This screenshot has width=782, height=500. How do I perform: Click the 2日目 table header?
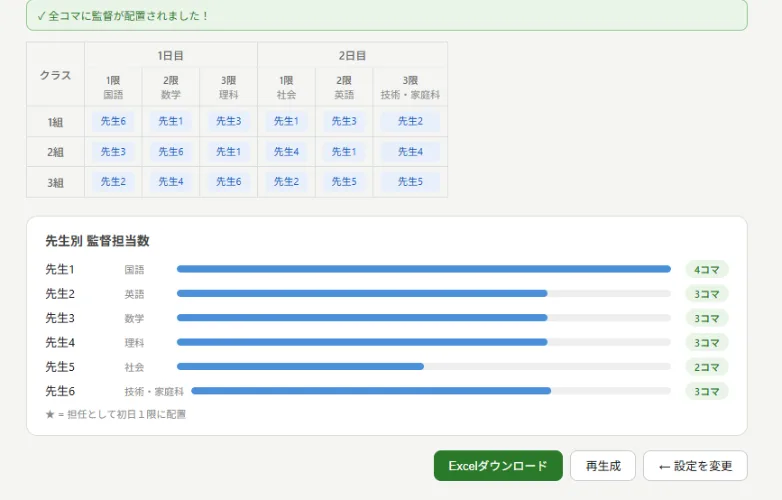352,55
